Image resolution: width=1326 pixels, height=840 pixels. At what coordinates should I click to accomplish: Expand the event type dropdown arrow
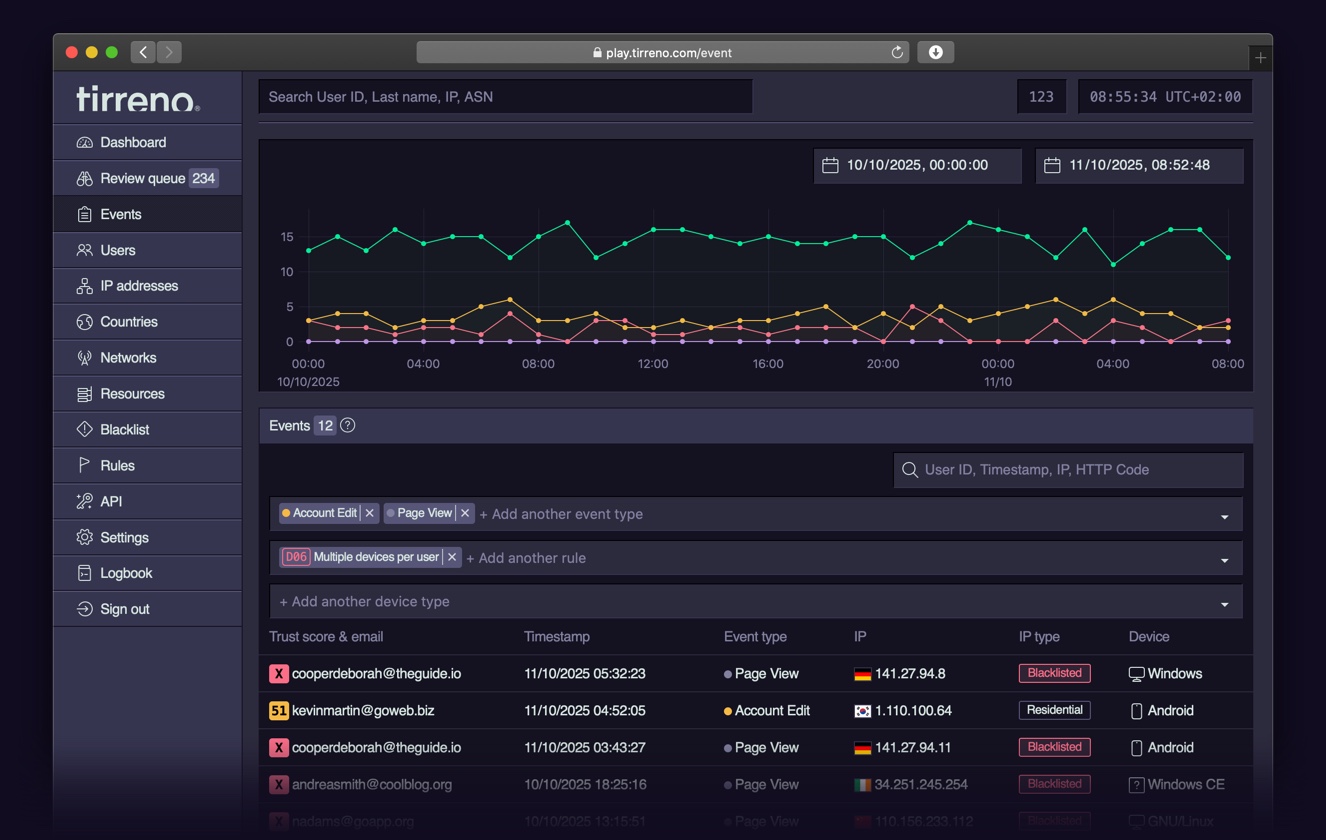(x=1224, y=516)
